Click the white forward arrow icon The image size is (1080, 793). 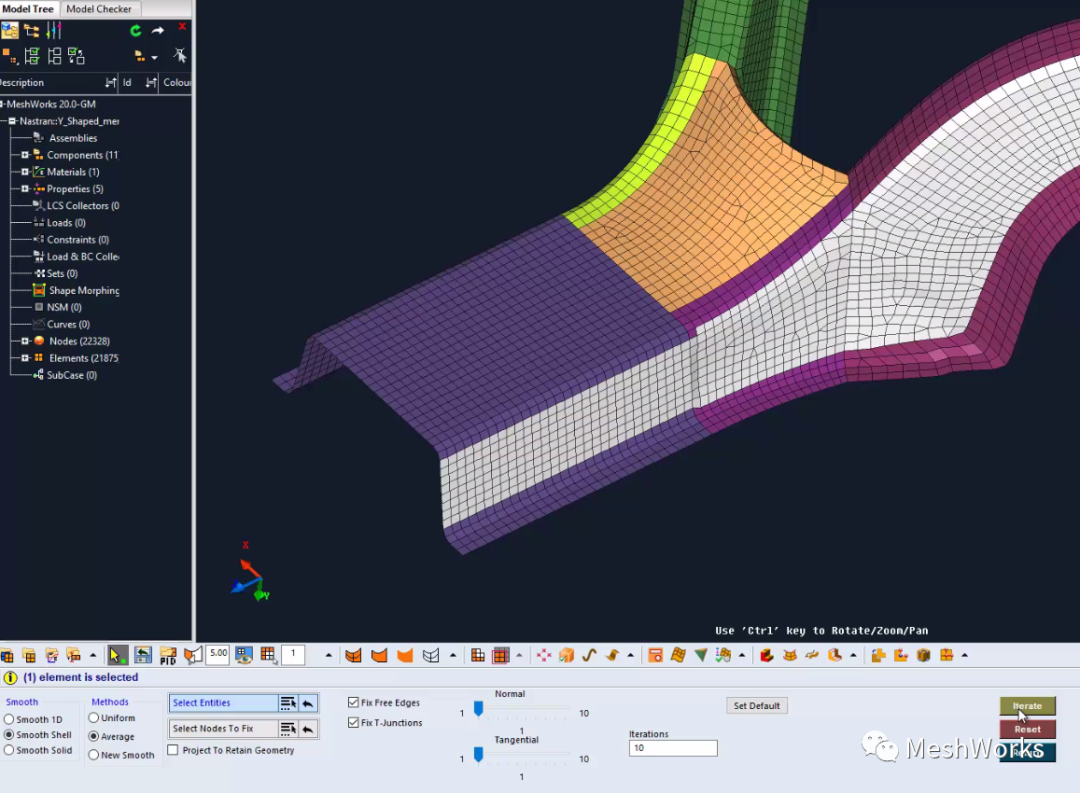pyautogui.click(x=158, y=30)
